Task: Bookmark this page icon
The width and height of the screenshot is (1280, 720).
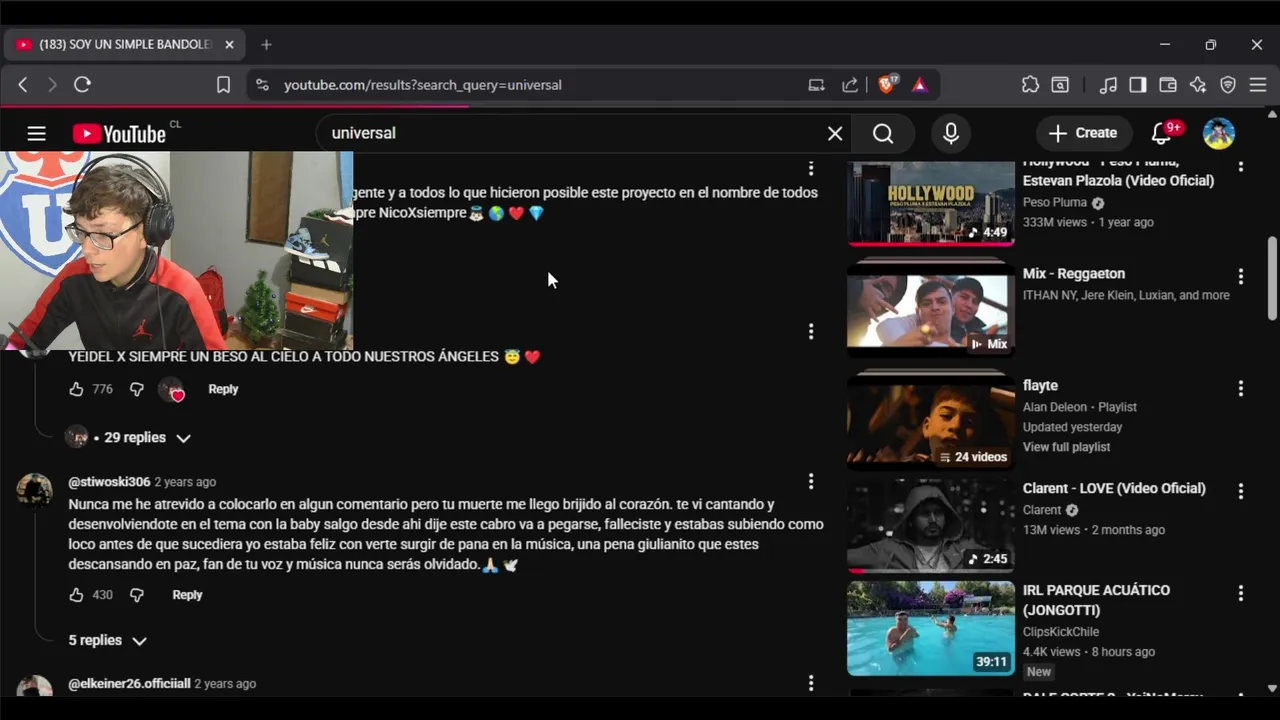Action: click(x=223, y=85)
